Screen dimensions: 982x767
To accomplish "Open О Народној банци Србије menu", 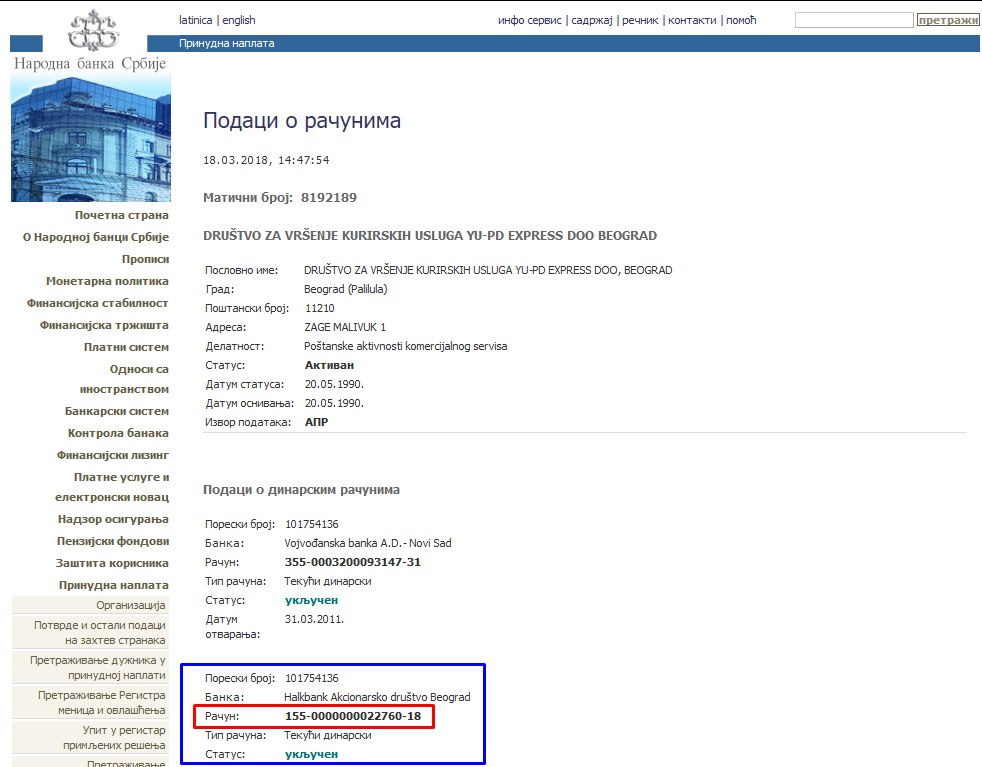I will click(x=96, y=237).
